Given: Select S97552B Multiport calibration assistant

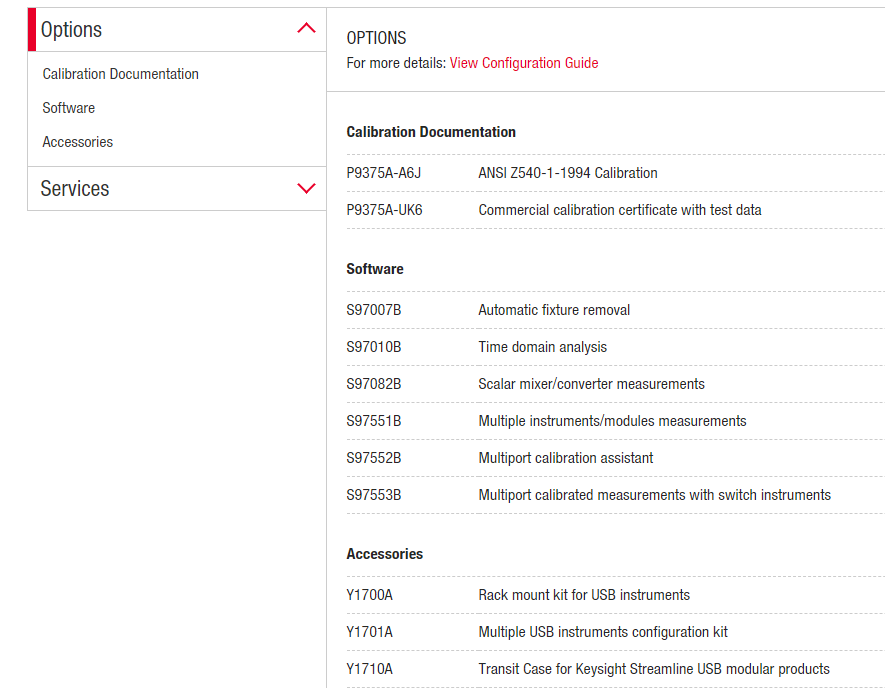Looking at the screenshot, I should point(615,458).
